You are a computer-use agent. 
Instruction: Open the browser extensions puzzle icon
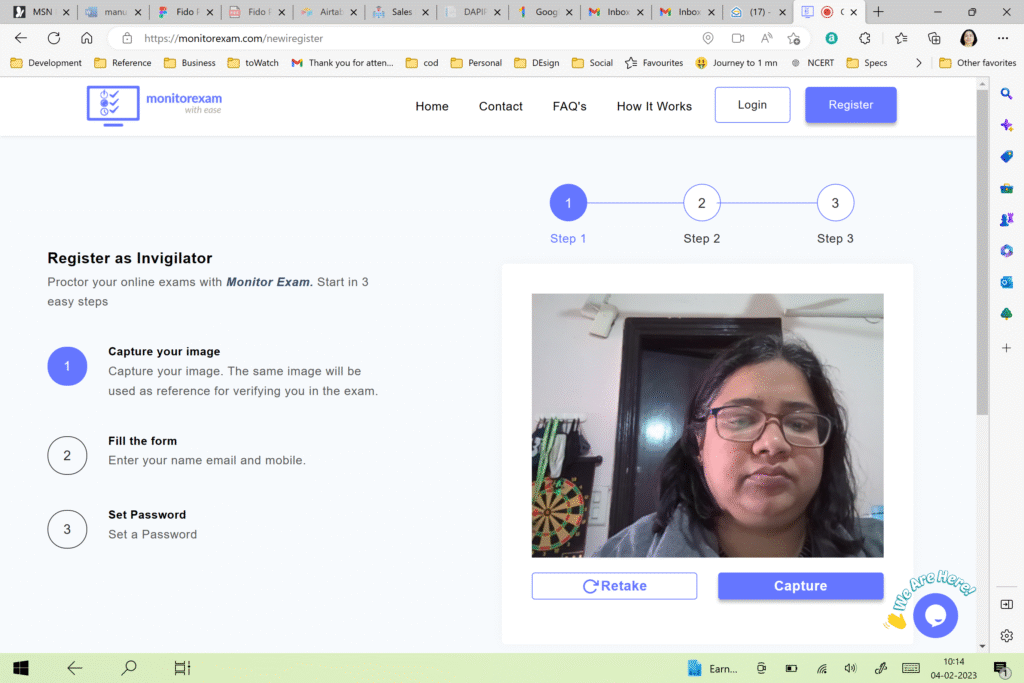(x=866, y=38)
